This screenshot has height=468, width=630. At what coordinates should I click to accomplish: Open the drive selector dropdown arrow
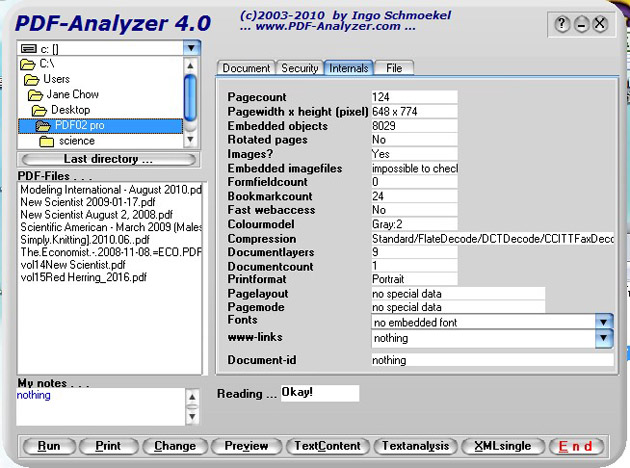pyautogui.click(x=191, y=48)
